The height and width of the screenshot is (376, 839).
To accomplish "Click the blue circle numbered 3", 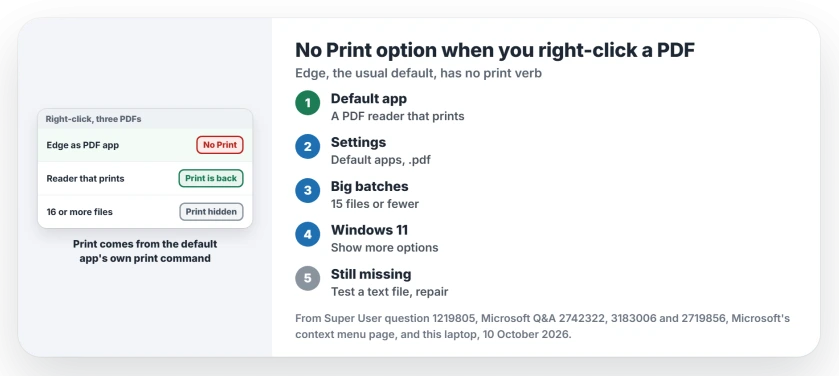I will click(x=308, y=190).
